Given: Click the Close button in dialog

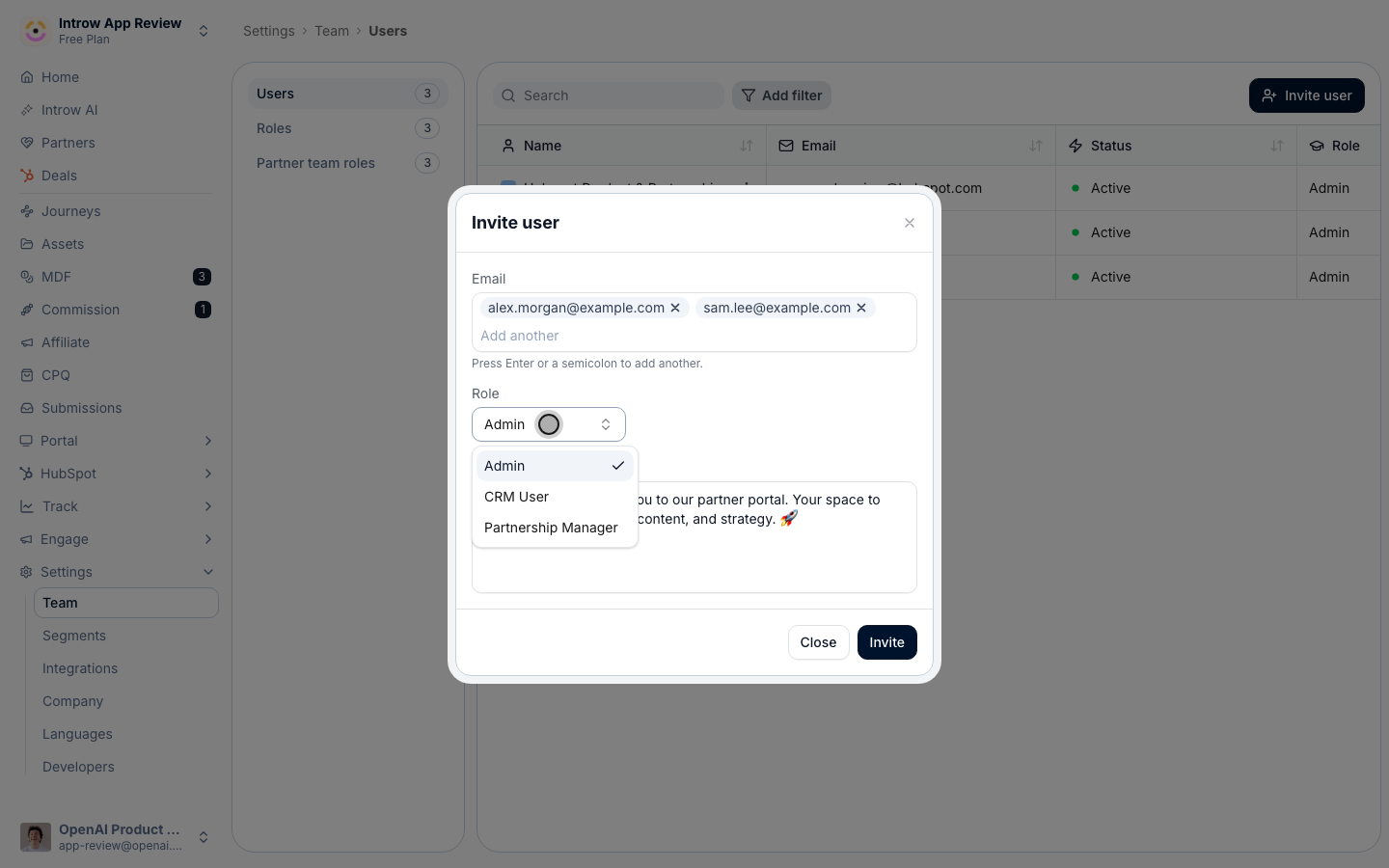Looking at the screenshot, I should pyautogui.click(x=818, y=642).
